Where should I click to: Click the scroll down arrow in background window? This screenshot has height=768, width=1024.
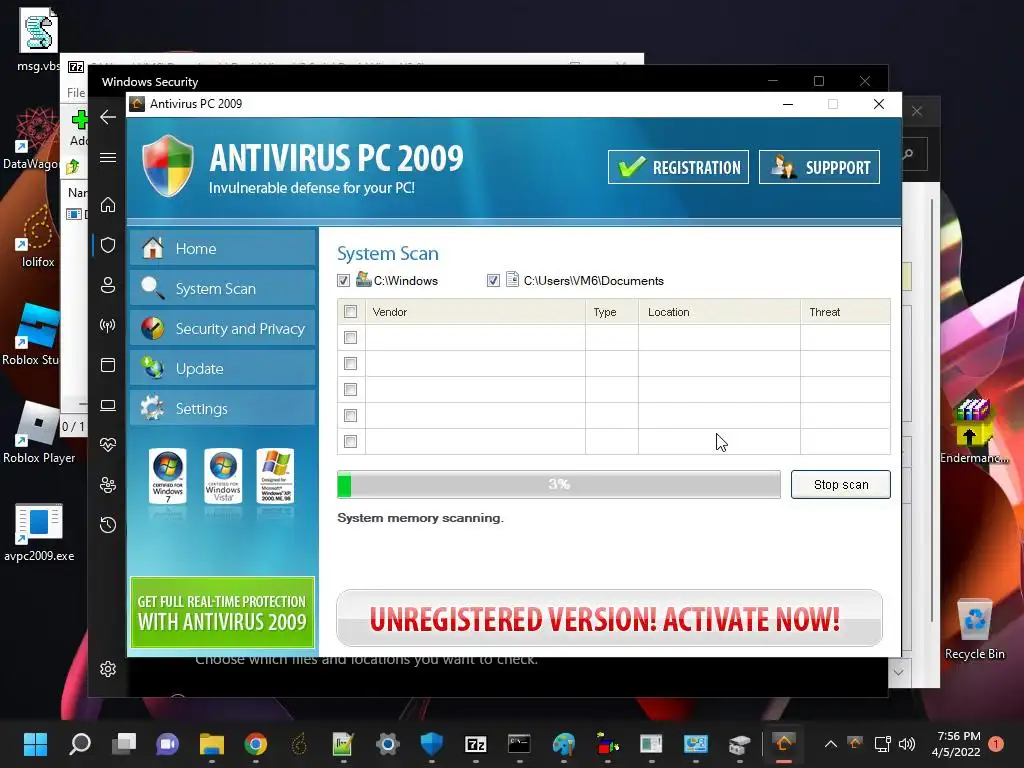click(899, 672)
